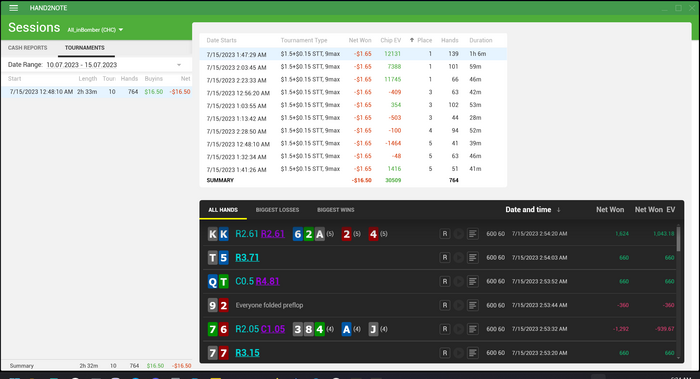The image size is (700, 379).
Task: Sort sessions list by Length column
Action: [x=88, y=79]
